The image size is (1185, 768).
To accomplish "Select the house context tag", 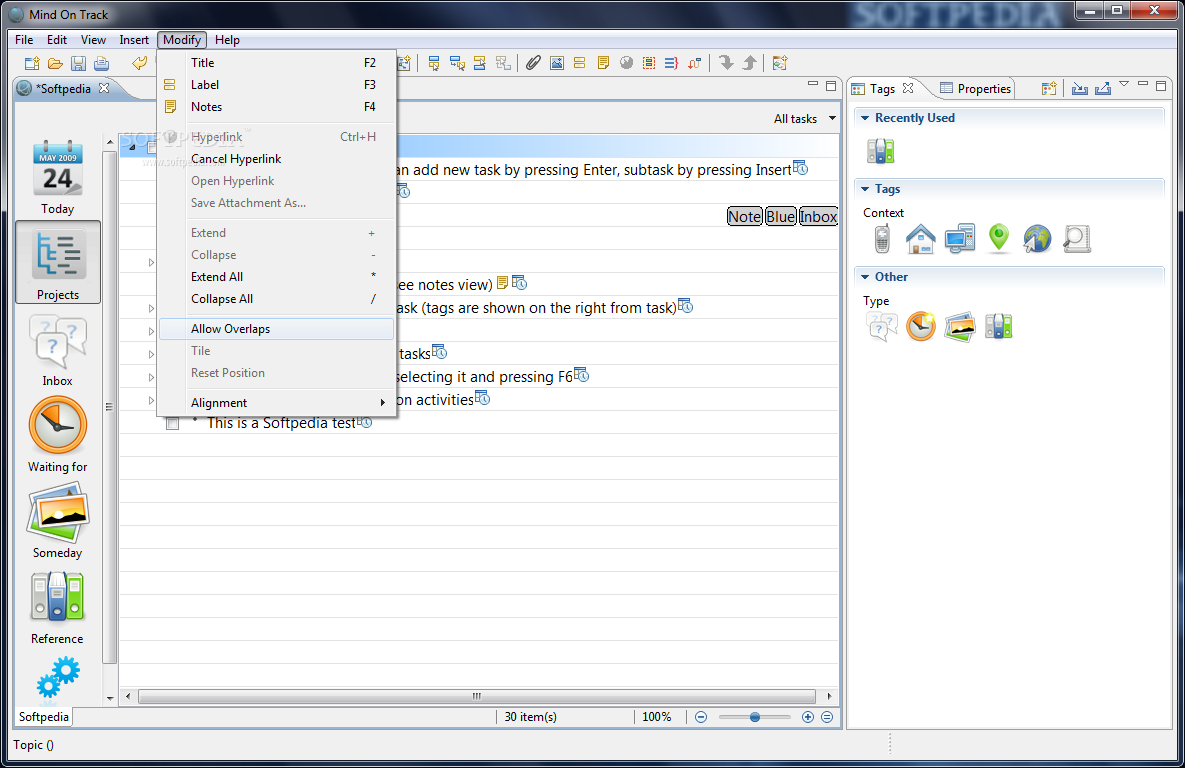I will tap(920, 239).
